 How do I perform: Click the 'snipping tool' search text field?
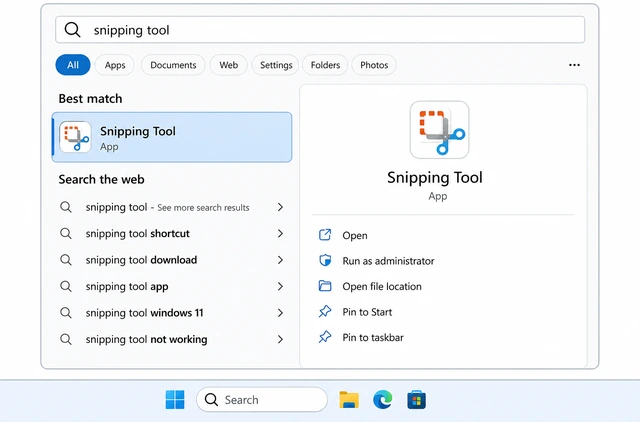(x=320, y=30)
